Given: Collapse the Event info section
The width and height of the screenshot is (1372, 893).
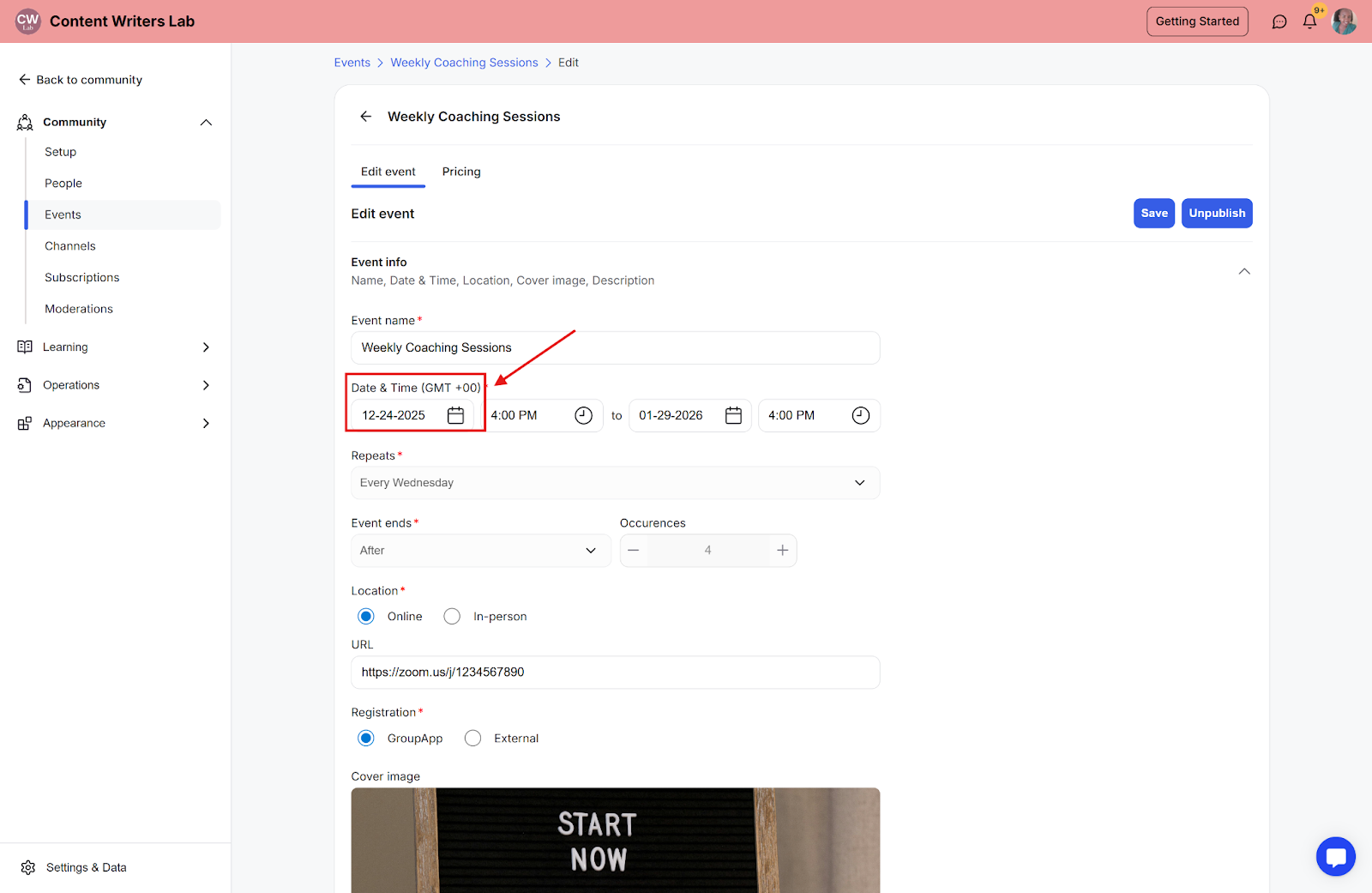Looking at the screenshot, I should (x=1244, y=271).
